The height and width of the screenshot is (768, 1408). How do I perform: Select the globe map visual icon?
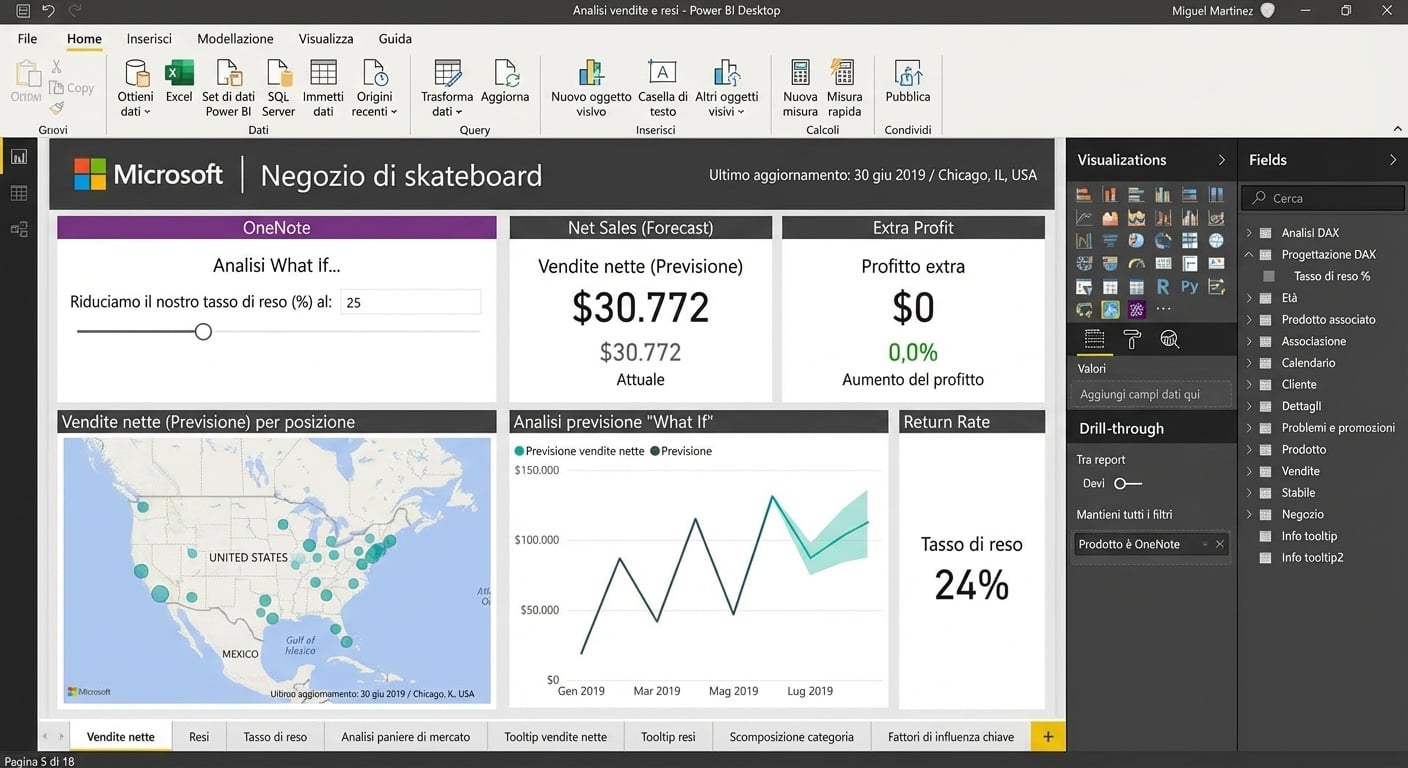[1215, 240]
